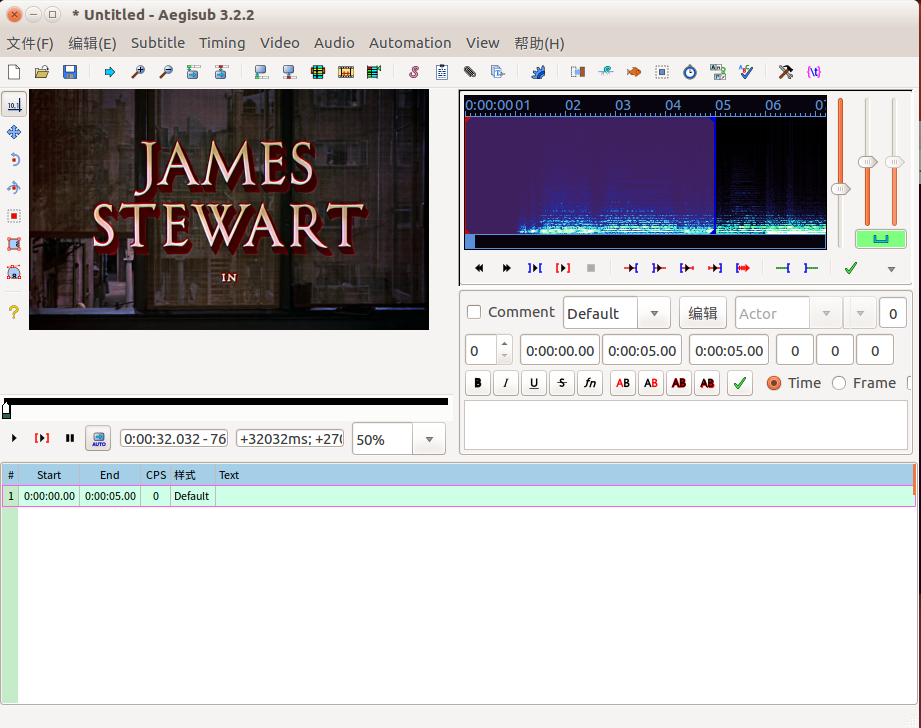Image resolution: width=921 pixels, height=728 pixels.
Task: Click the video seek bar slider handle
Action: [x=6, y=409]
